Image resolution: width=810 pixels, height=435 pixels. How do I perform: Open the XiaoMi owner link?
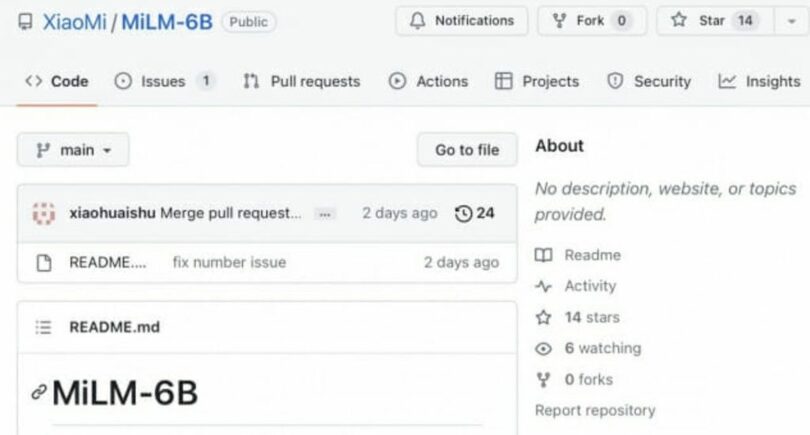coord(76,22)
